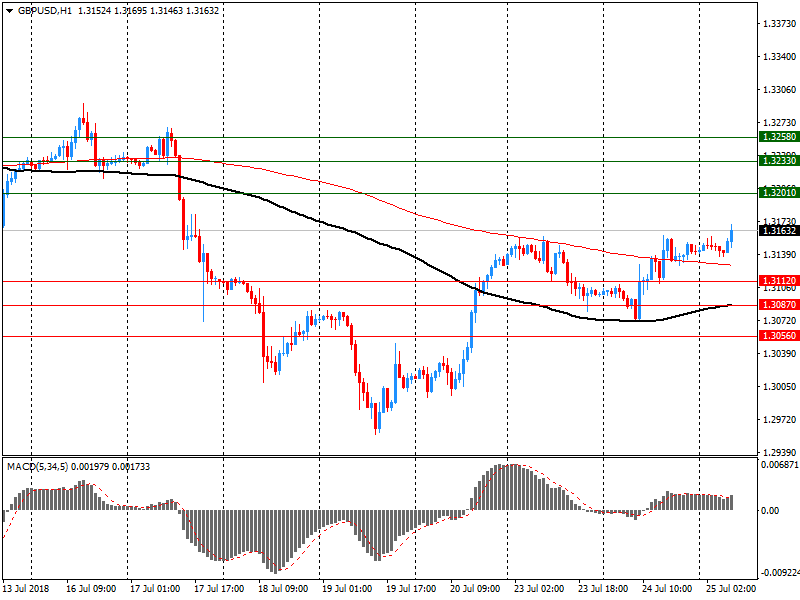This screenshot has width=800, height=600.
Task: Select the 18 Jul 09:00 time axis label
Action: pos(283,589)
